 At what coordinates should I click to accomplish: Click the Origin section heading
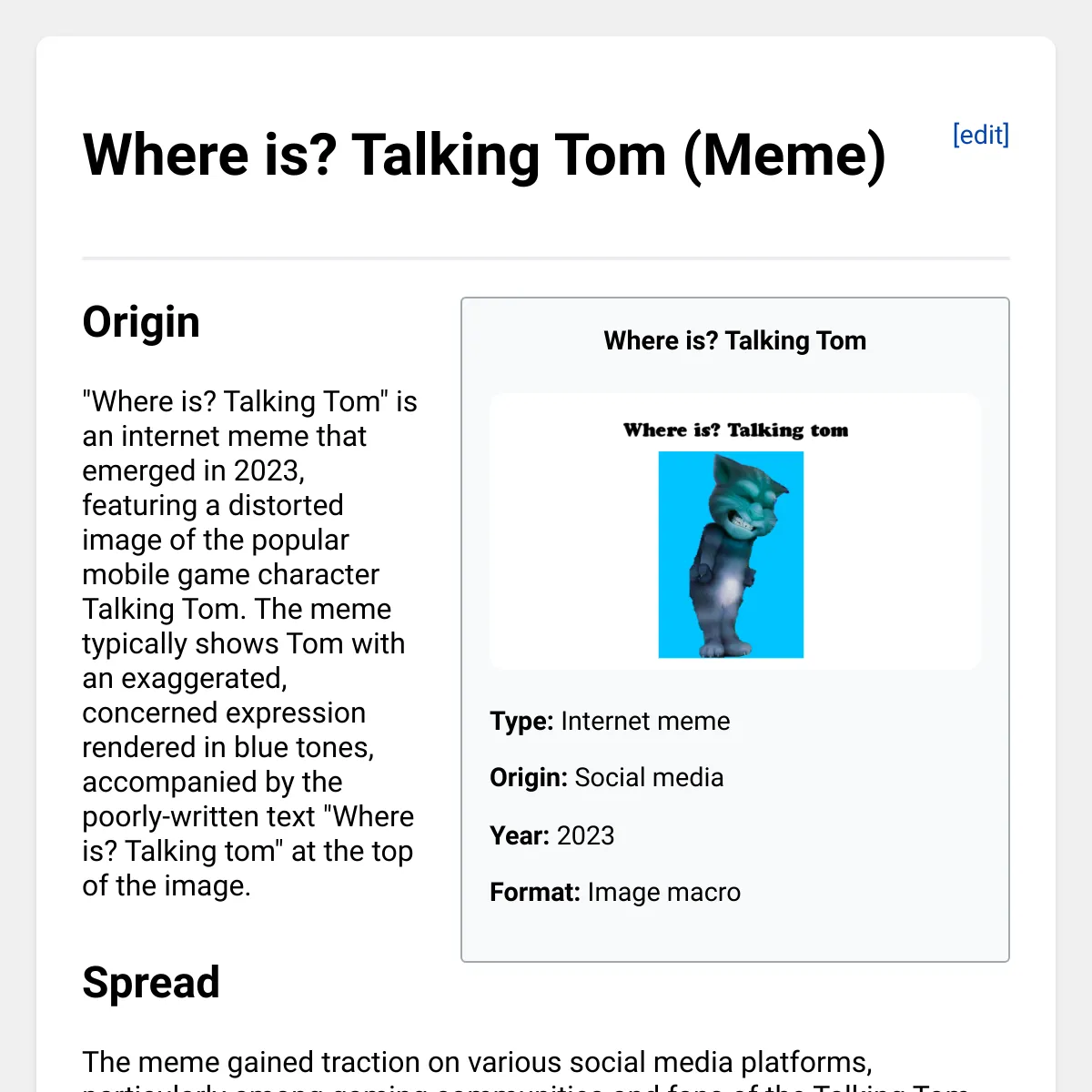(x=141, y=322)
